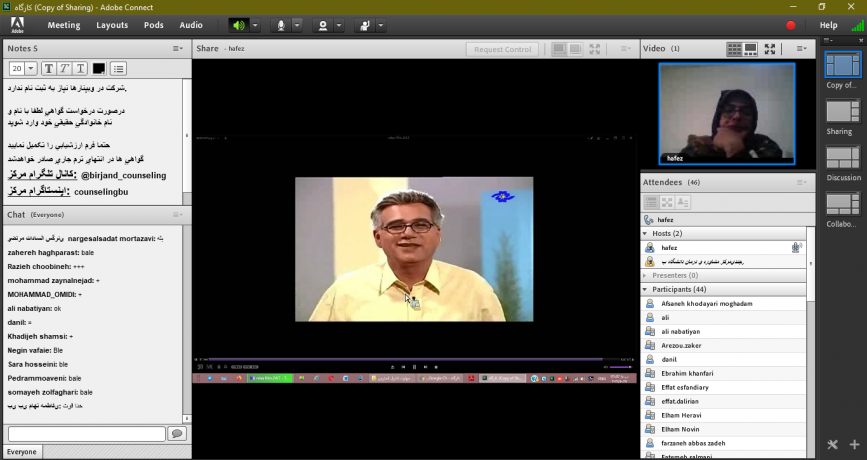Maximize the Video pod full screen
The height and width of the screenshot is (460, 867).
coord(770,49)
